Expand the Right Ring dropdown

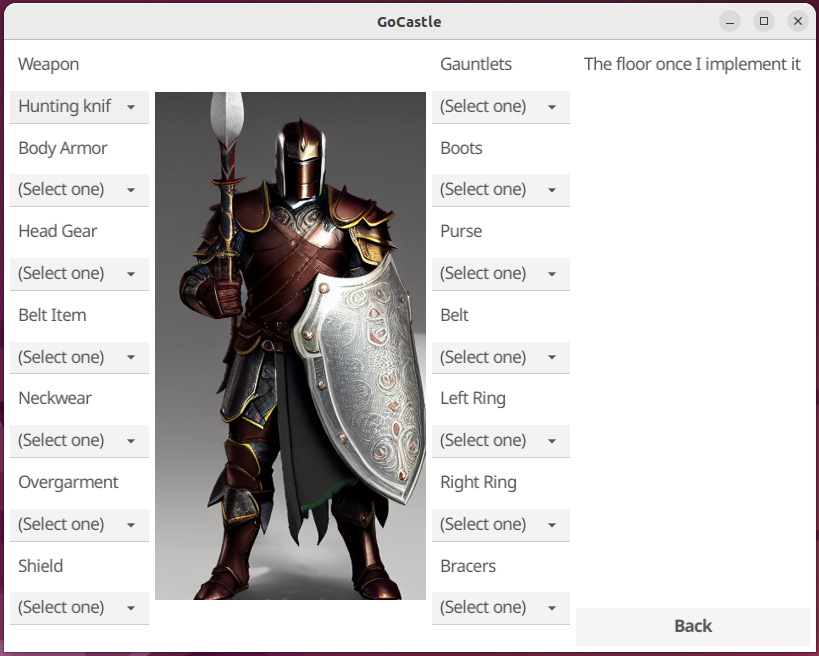(x=500, y=525)
